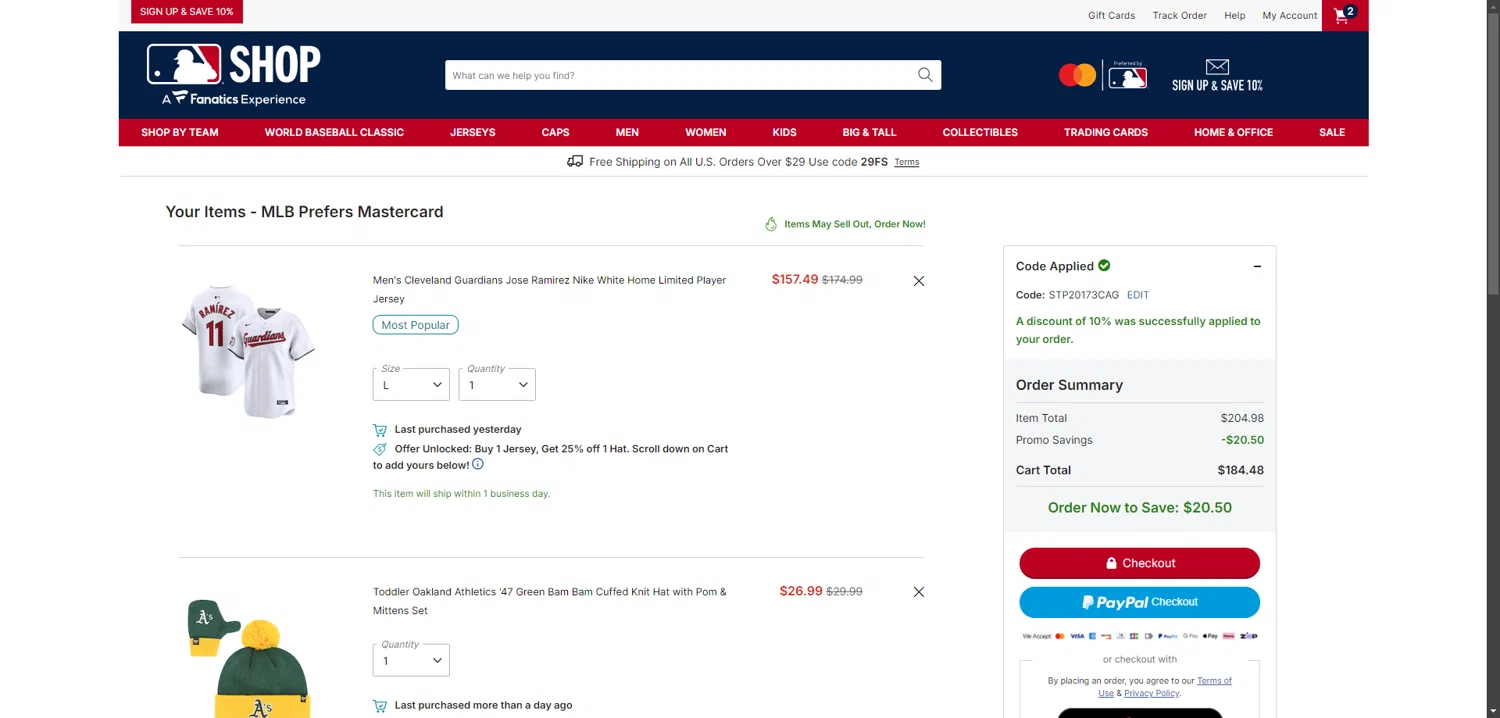
Task: Edit the applied promo code
Action: 1138,295
